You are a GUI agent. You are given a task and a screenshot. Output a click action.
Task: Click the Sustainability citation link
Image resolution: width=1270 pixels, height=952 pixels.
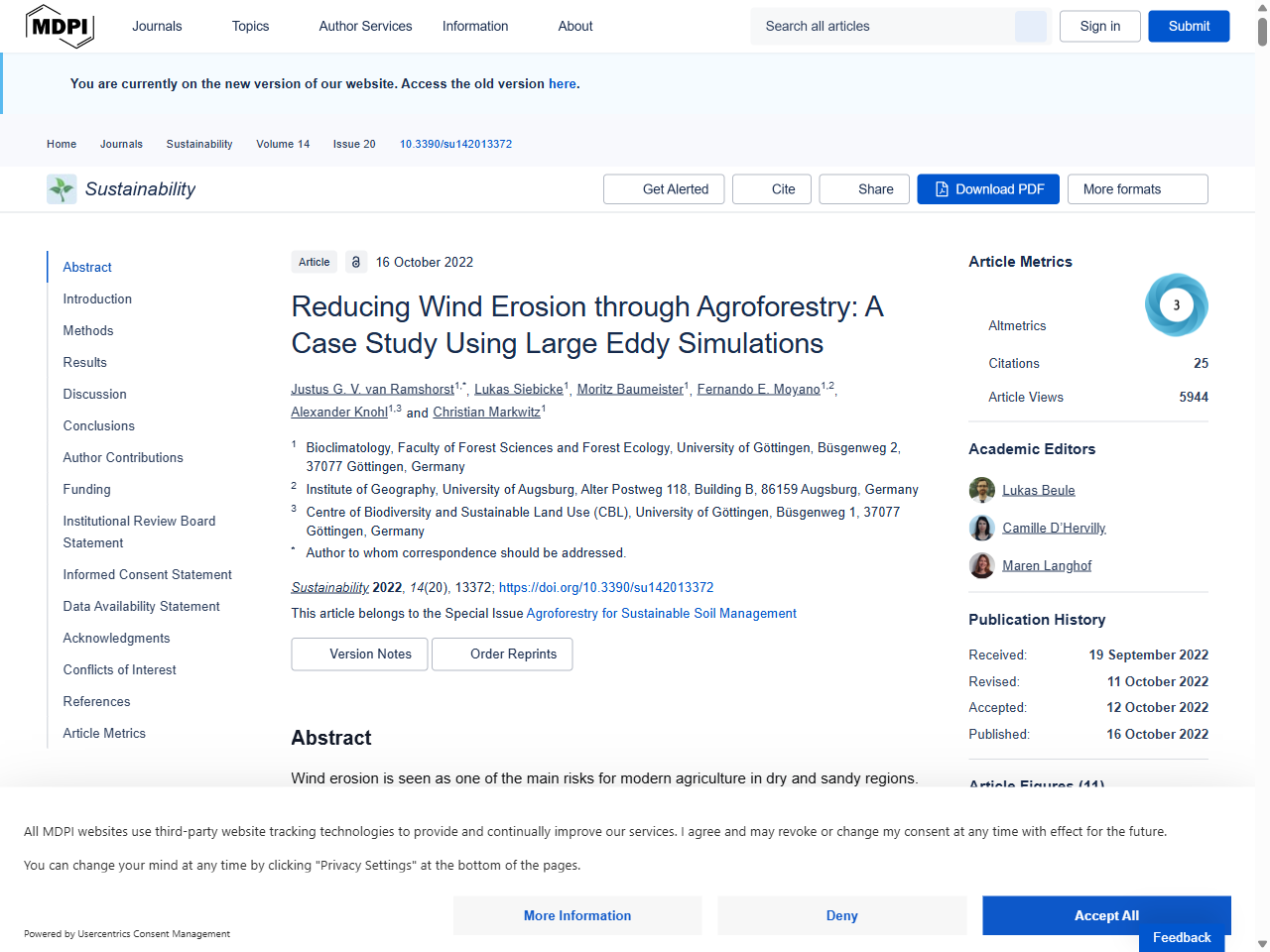click(329, 587)
